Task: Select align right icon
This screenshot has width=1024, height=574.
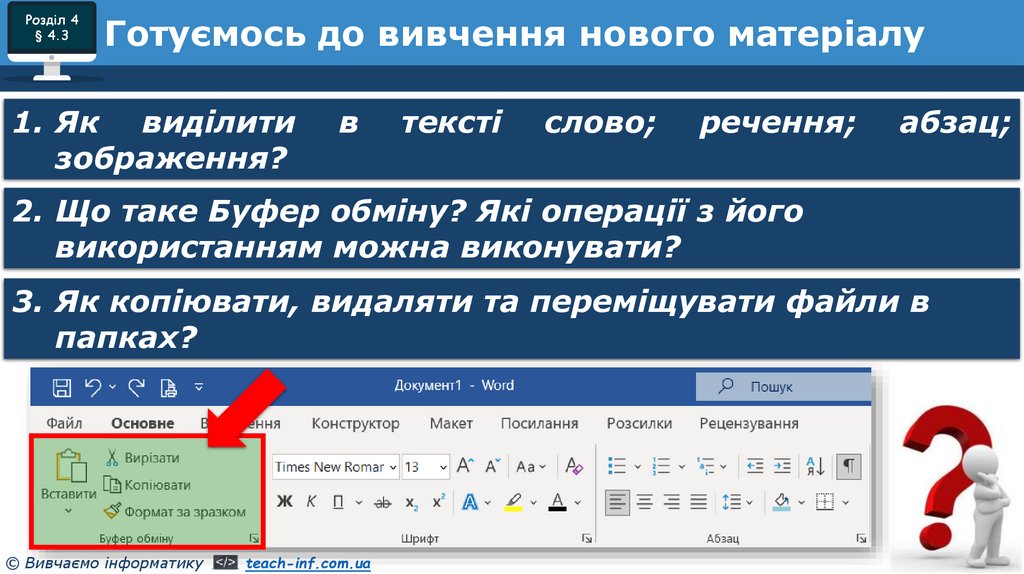Action: tap(671, 502)
